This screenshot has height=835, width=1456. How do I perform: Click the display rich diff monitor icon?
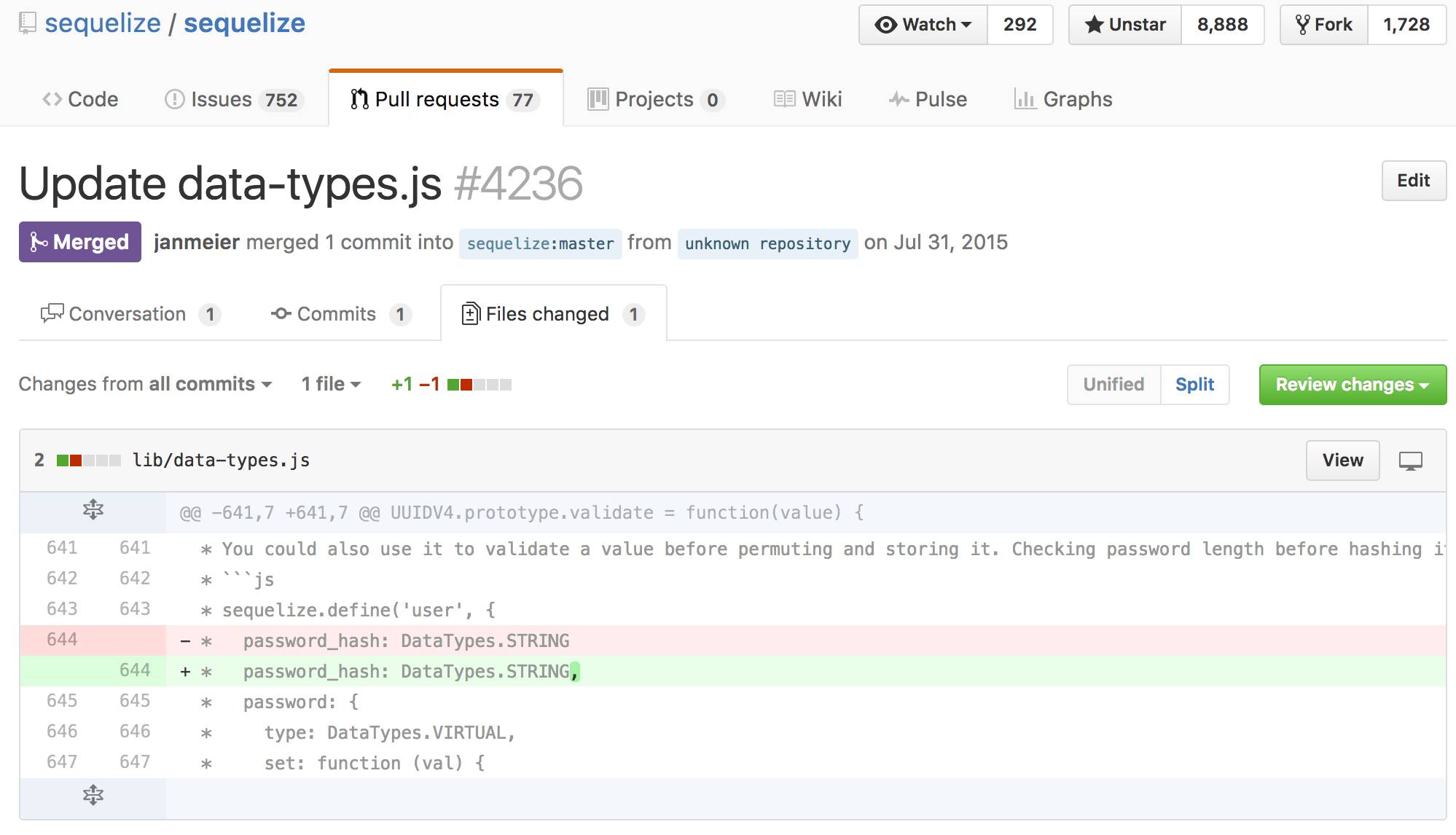tap(1410, 460)
